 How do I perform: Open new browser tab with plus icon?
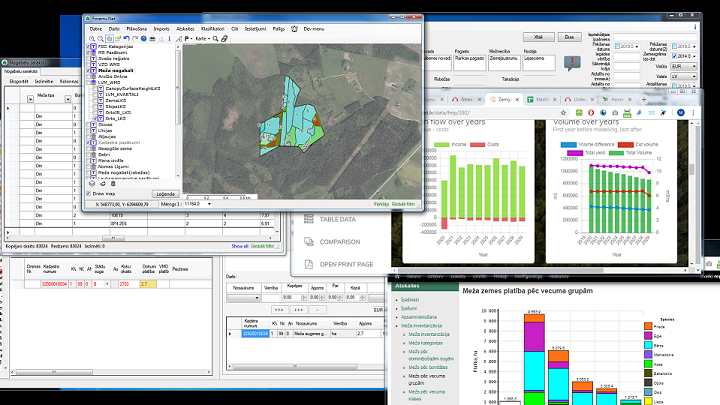(x=643, y=100)
